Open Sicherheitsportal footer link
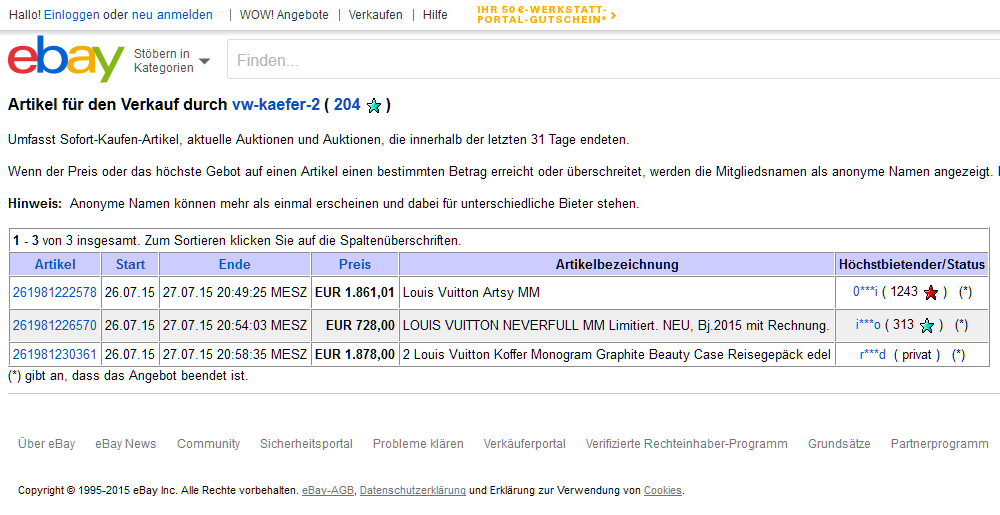This screenshot has height=515, width=1000. click(306, 444)
